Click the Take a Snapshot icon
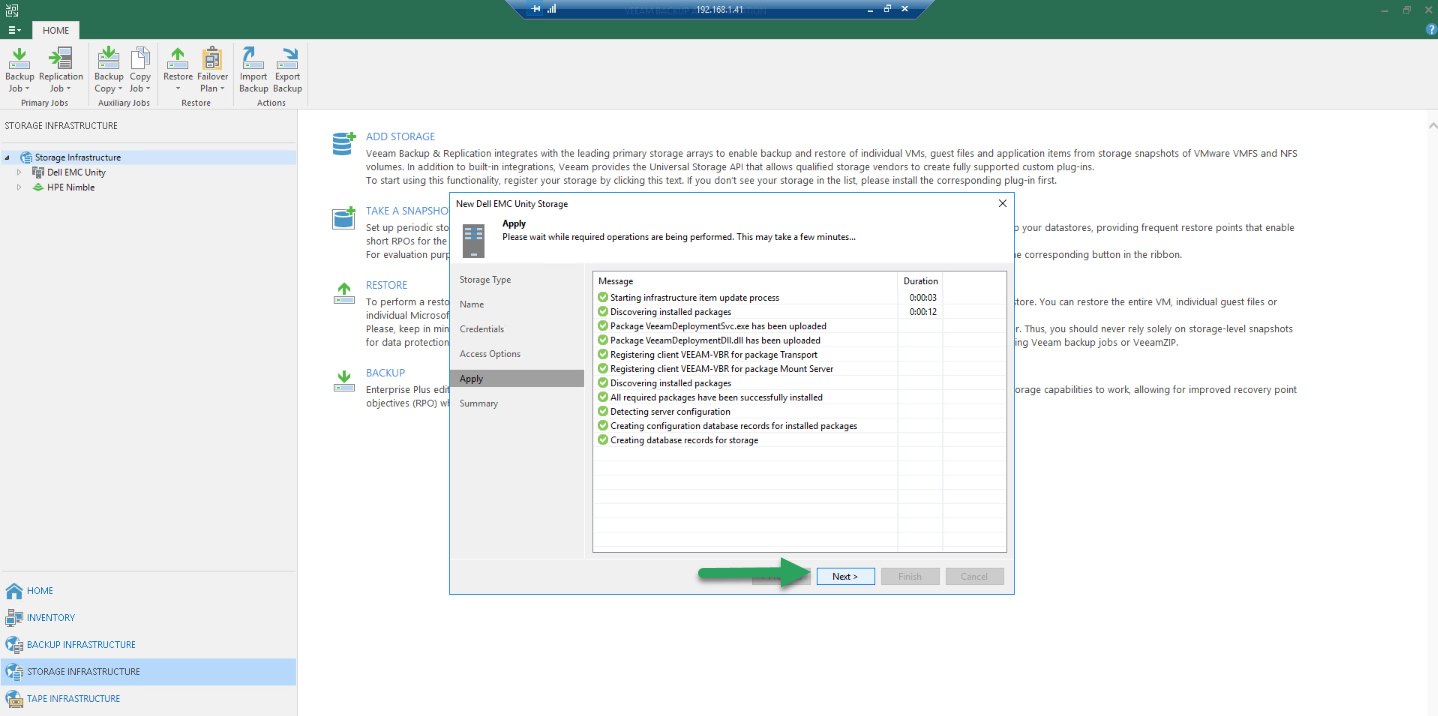The width and height of the screenshot is (1438, 716). [344, 218]
